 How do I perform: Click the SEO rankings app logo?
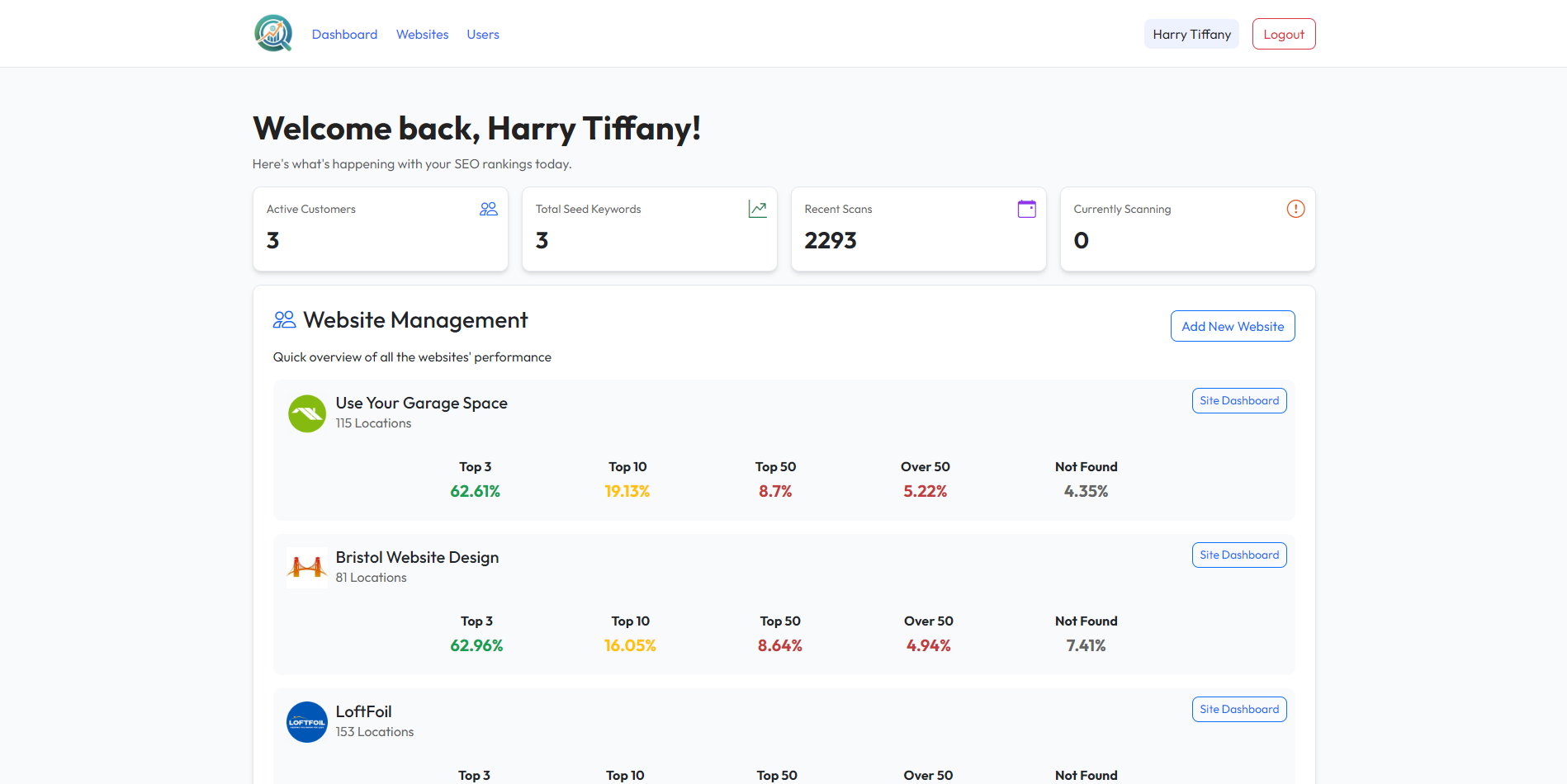coord(273,33)
